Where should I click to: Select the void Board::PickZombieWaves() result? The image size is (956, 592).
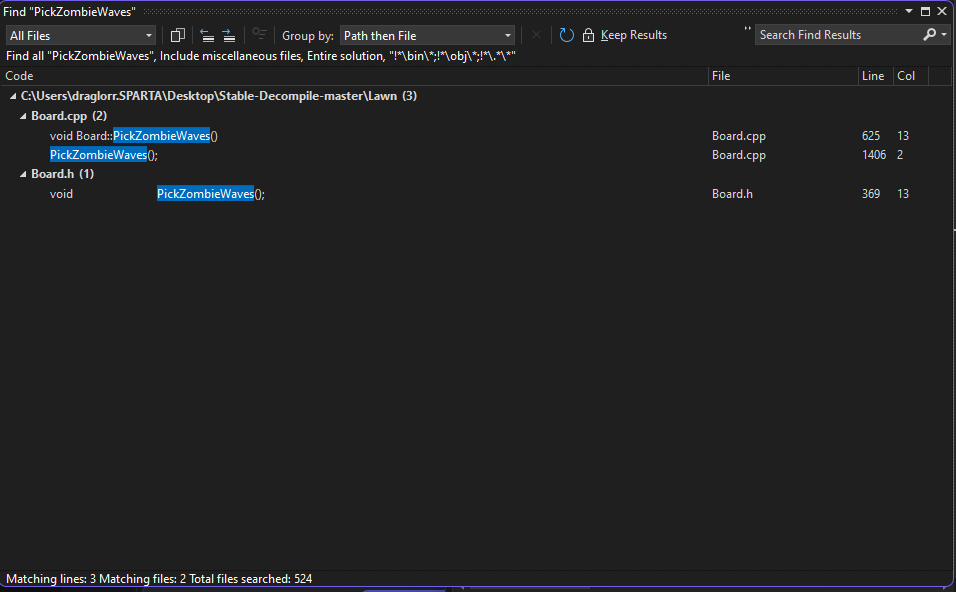coord(134,135)
